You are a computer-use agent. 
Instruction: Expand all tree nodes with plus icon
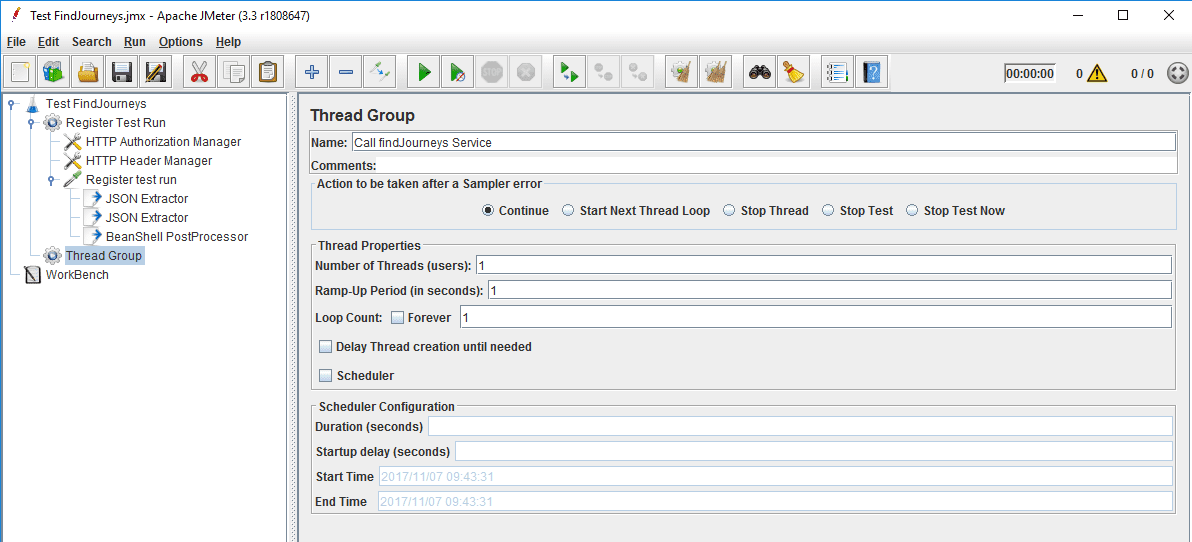(x=311, y=73)
